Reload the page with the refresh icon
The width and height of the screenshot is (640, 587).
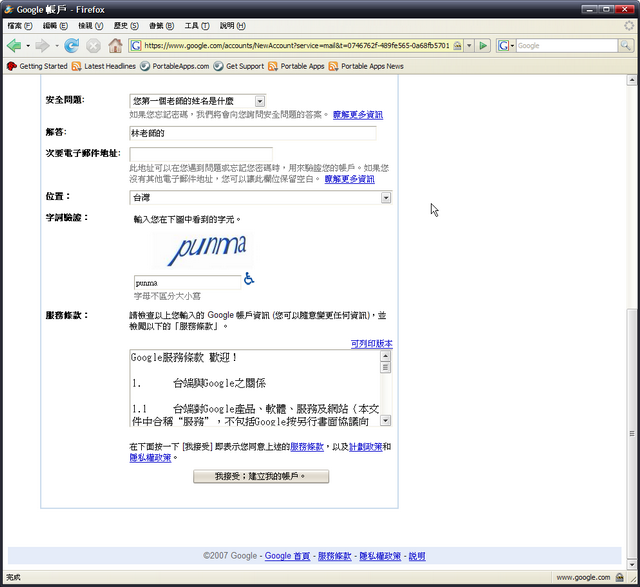tap(72, 46)
